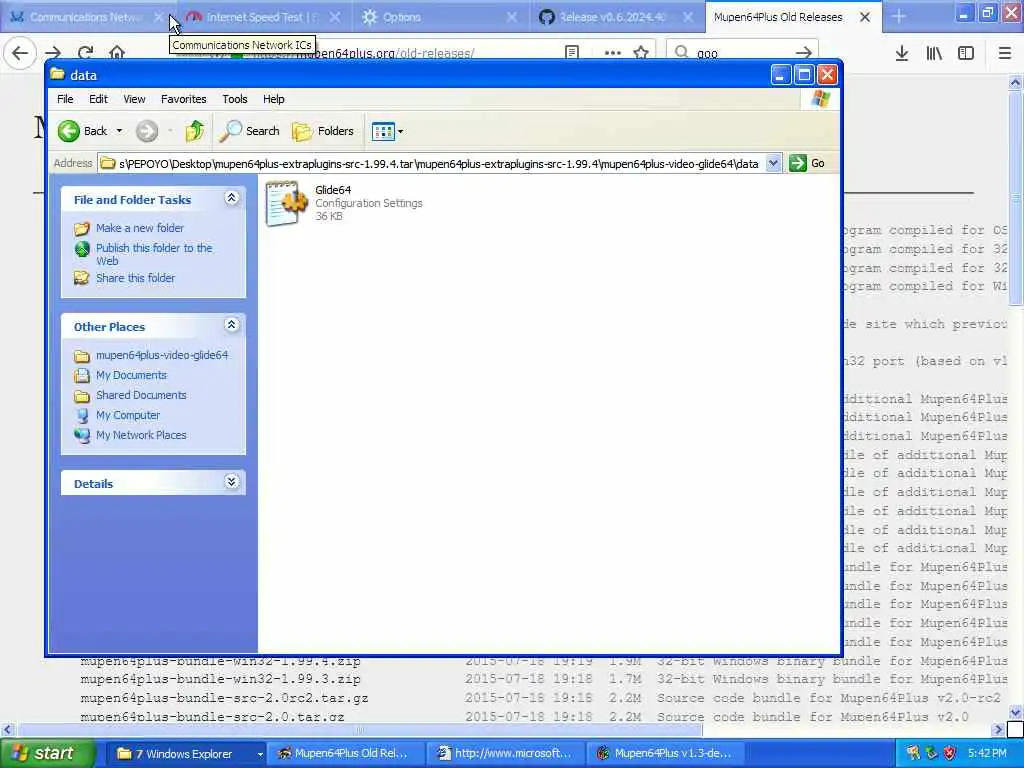Image resolution: width=1024 pixels, height=768 pixels.
Task: Click the search go arrow
Action: click(x=804, y=53)
